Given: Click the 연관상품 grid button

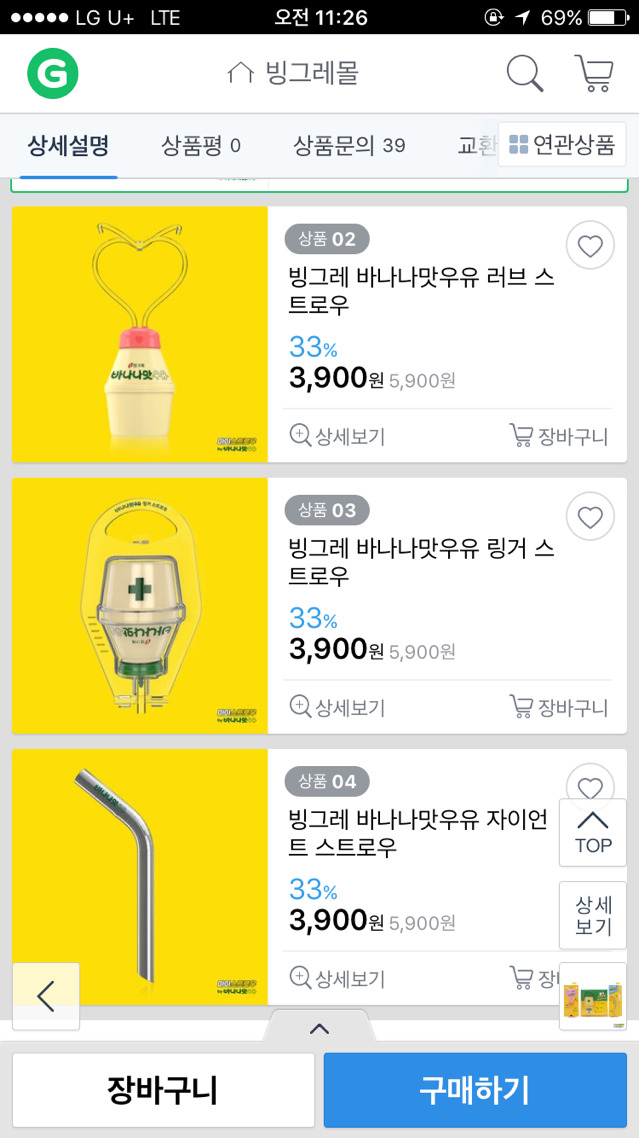Looking at the screenshot, I should click(x=562, y=145).
